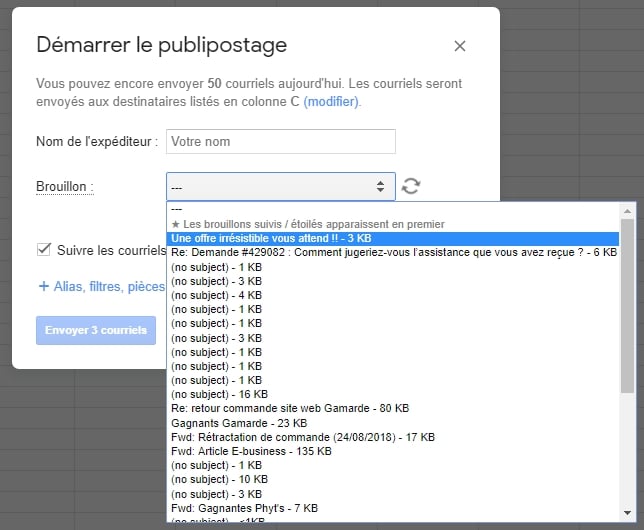
Task: Close the Démarrer le publipostage dialog
Action: coord(459,46)
